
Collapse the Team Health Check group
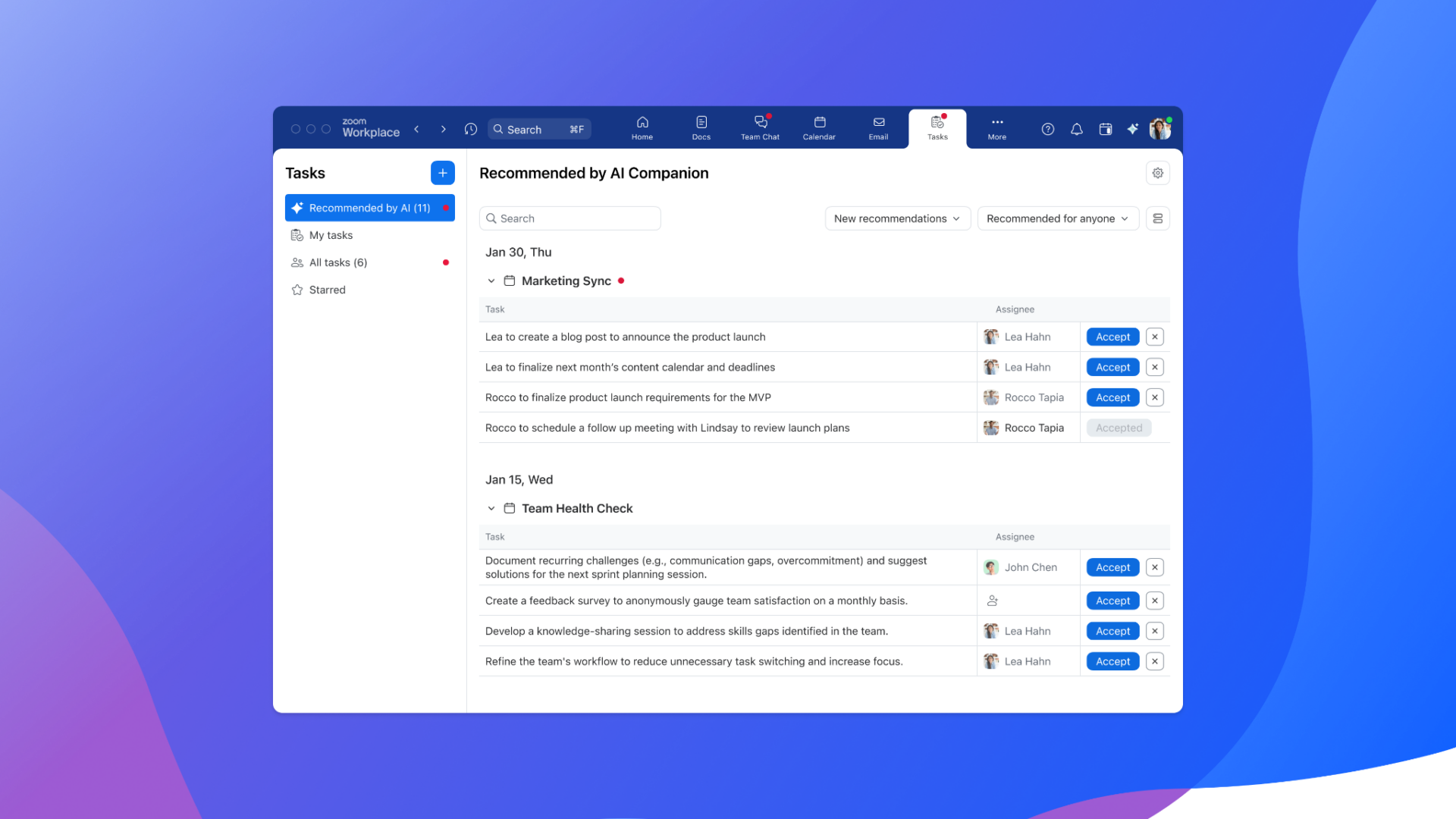pyautogui.click(x=491, y=508)
